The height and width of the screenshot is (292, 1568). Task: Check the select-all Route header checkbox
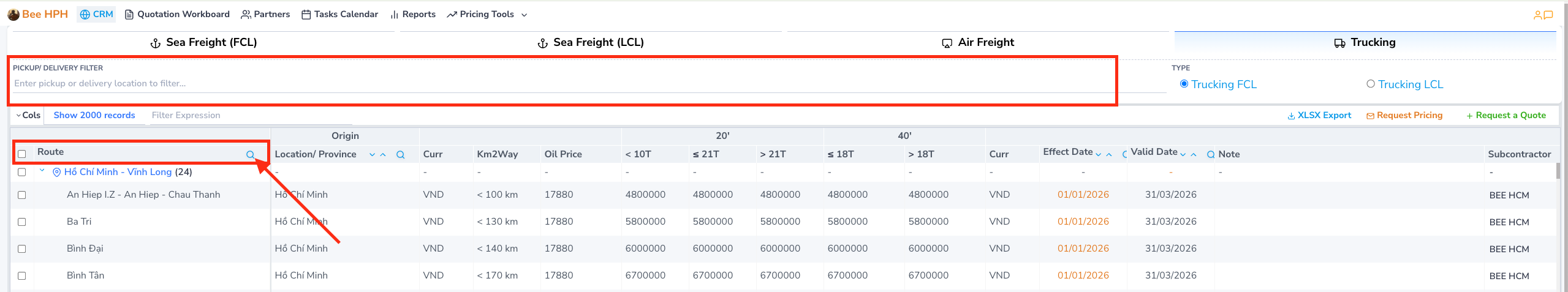(x=22, y=154)
